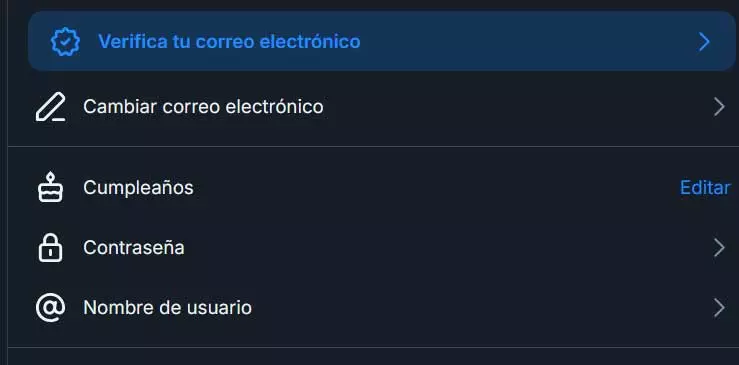
Task: Open the Contraseña chevron arrow
Action: [719, 248]
